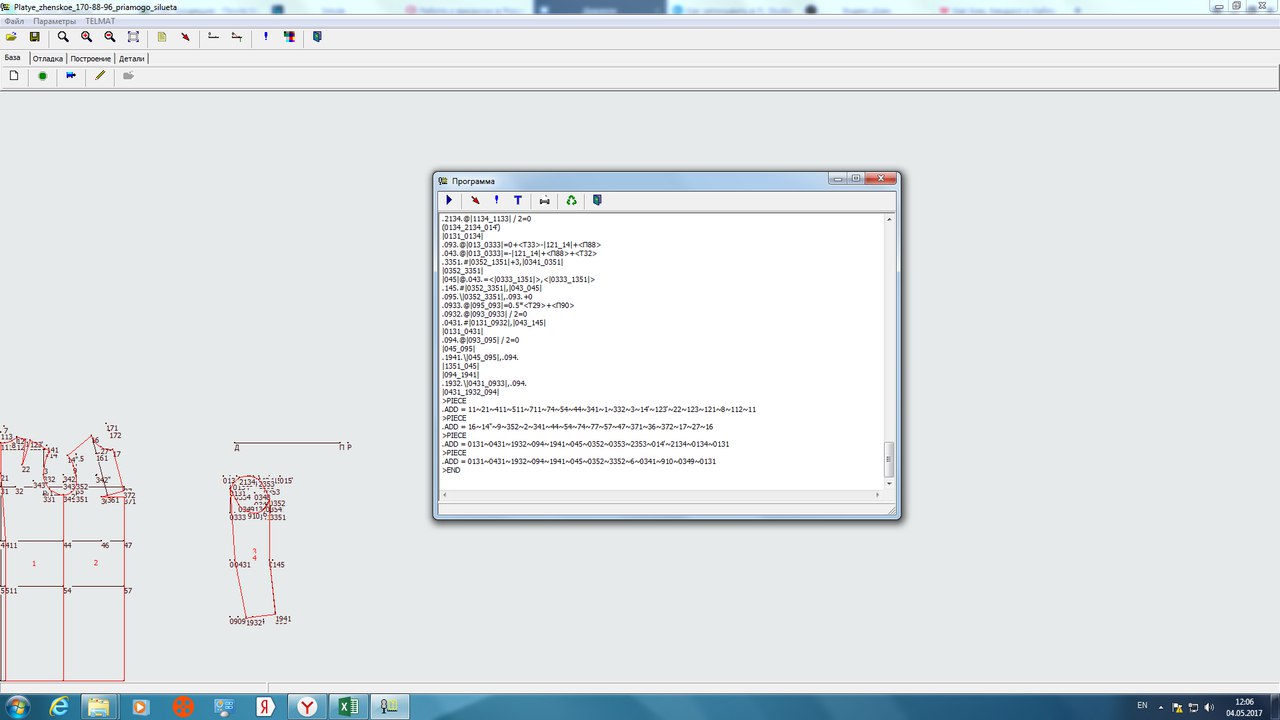Viewport: 1280px width, 720px height.
Task: Save the file with the floppy disk icon
Action: (34, 37)
